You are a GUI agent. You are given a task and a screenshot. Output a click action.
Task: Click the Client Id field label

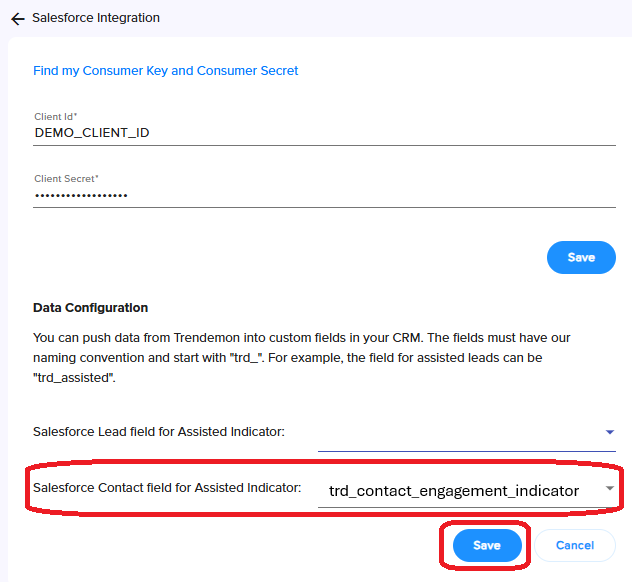(54, 117)
